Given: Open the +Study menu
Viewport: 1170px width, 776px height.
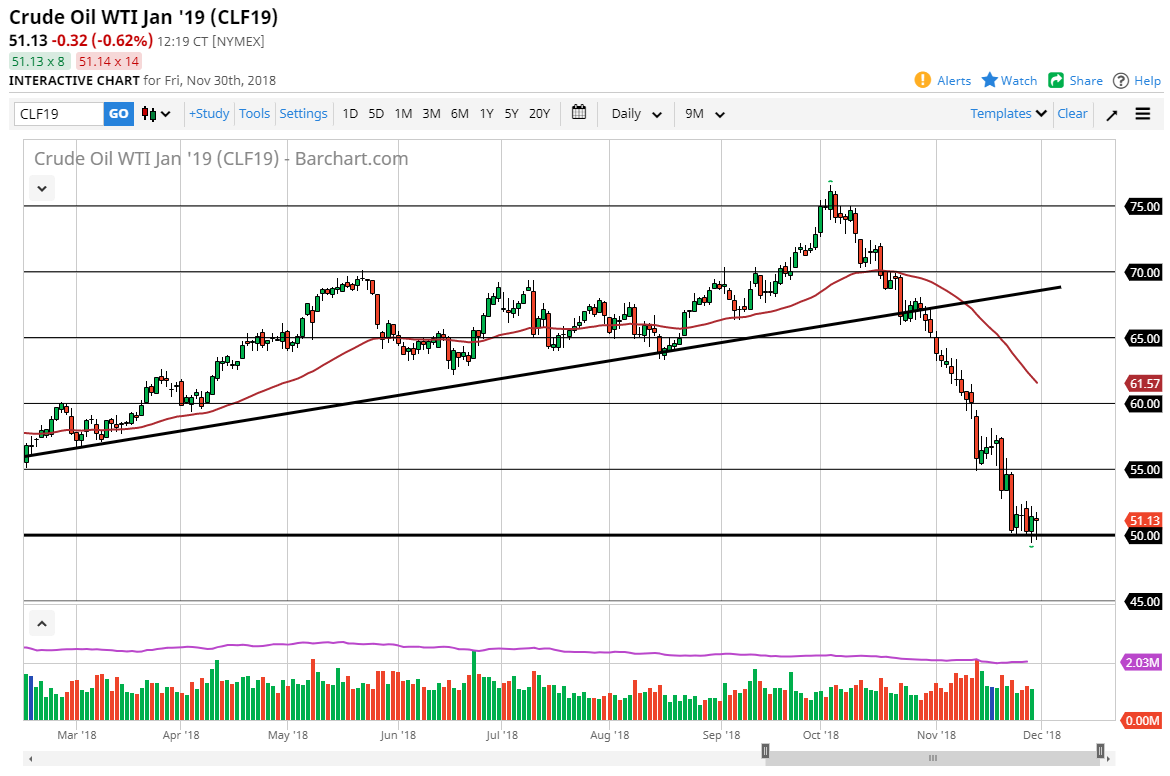Looking at the screenshot, I should tap(209, 114).
